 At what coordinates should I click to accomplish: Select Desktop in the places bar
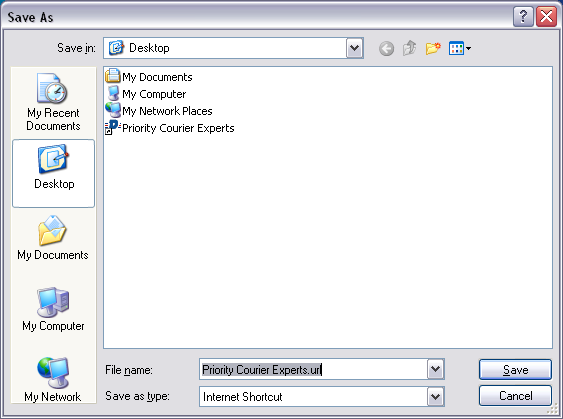pos(53,173)
